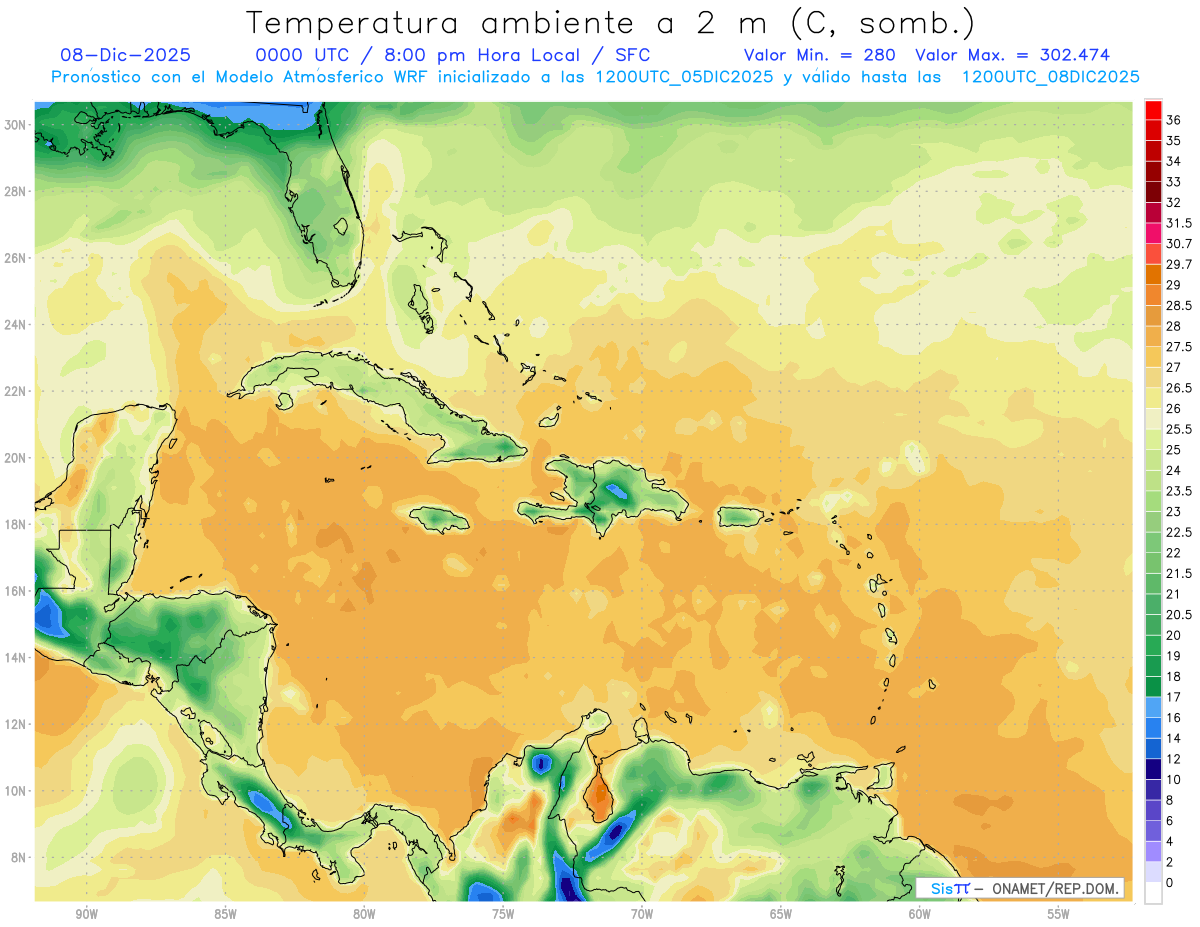The image size is (1200, 927).
Task: Click the 21.5 label on the color scale
Action: pyautogui.click(x=1178, y=573)
